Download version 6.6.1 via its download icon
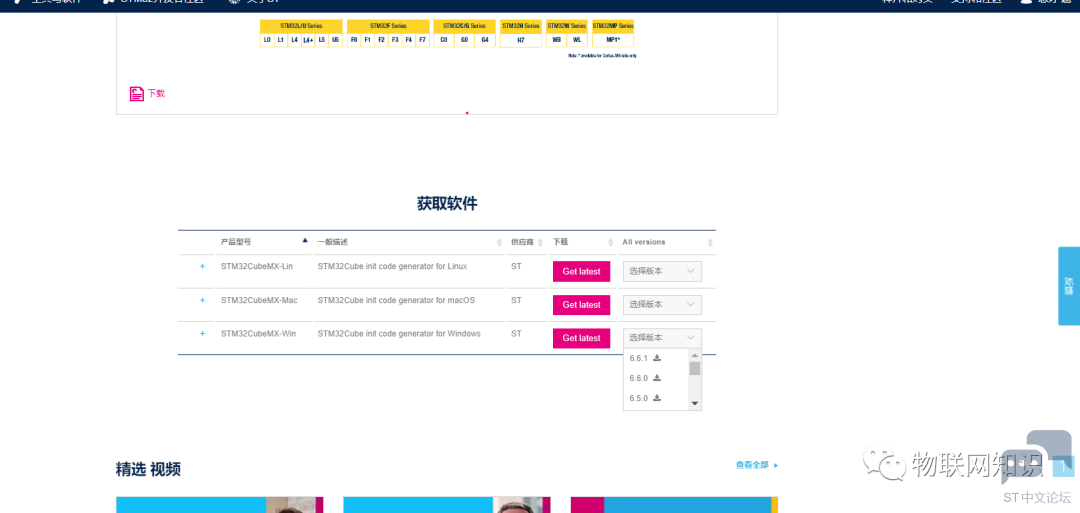This screenshot has height=513, width=1080. [x=657, y=358]
